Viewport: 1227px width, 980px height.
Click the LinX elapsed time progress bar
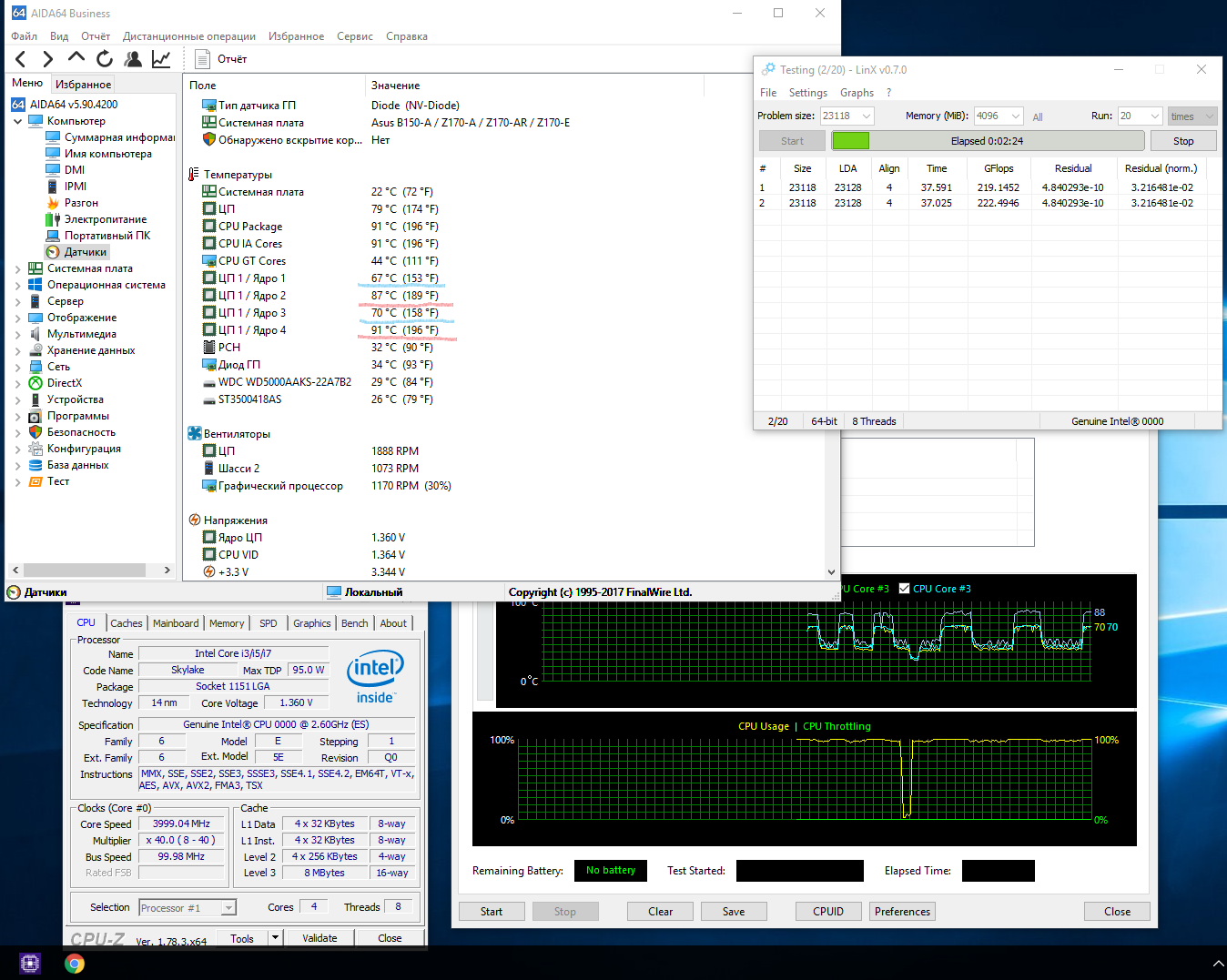pos(988,141)
